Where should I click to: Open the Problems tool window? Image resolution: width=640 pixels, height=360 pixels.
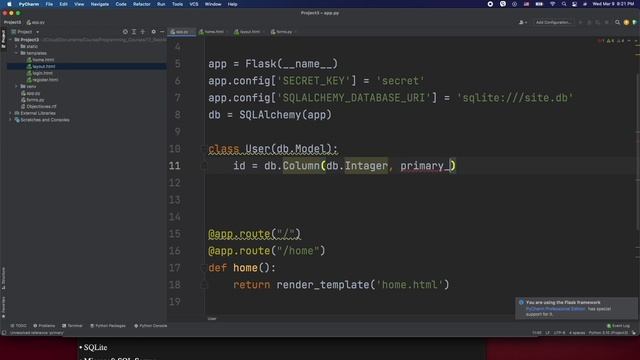(x=44, y=326)
